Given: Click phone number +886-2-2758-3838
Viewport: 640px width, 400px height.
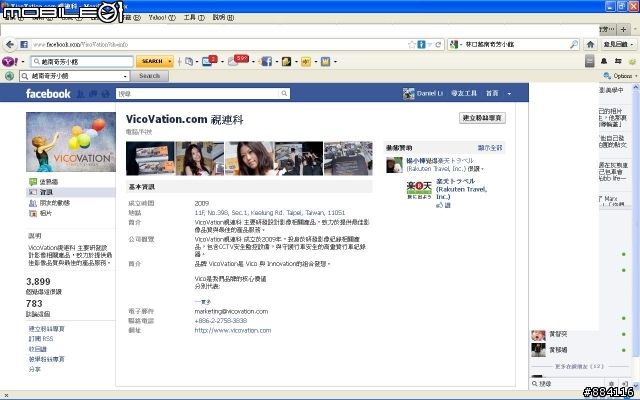Looking at the screenshot, I should pos(221,321).
